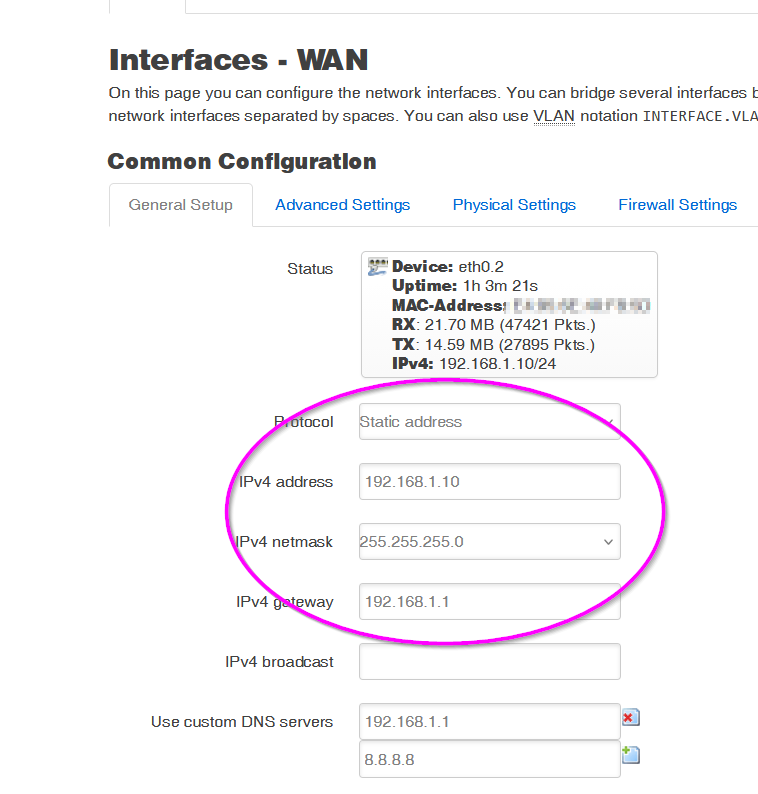The width and height of the screenshot is (758, 794).
Task: Click the Interfaces - WAN page heading
Action: point(238,60)
